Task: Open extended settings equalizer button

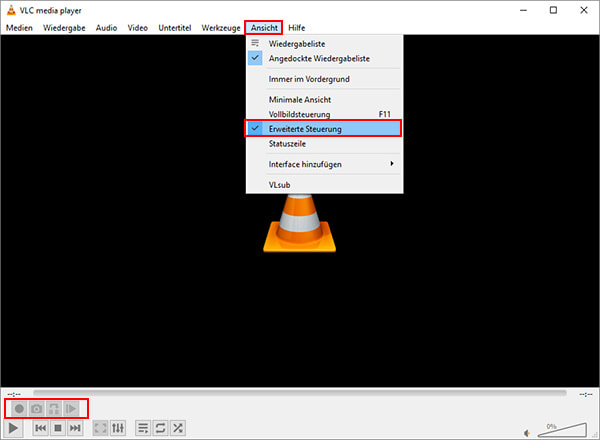Action: coord(118,428)
